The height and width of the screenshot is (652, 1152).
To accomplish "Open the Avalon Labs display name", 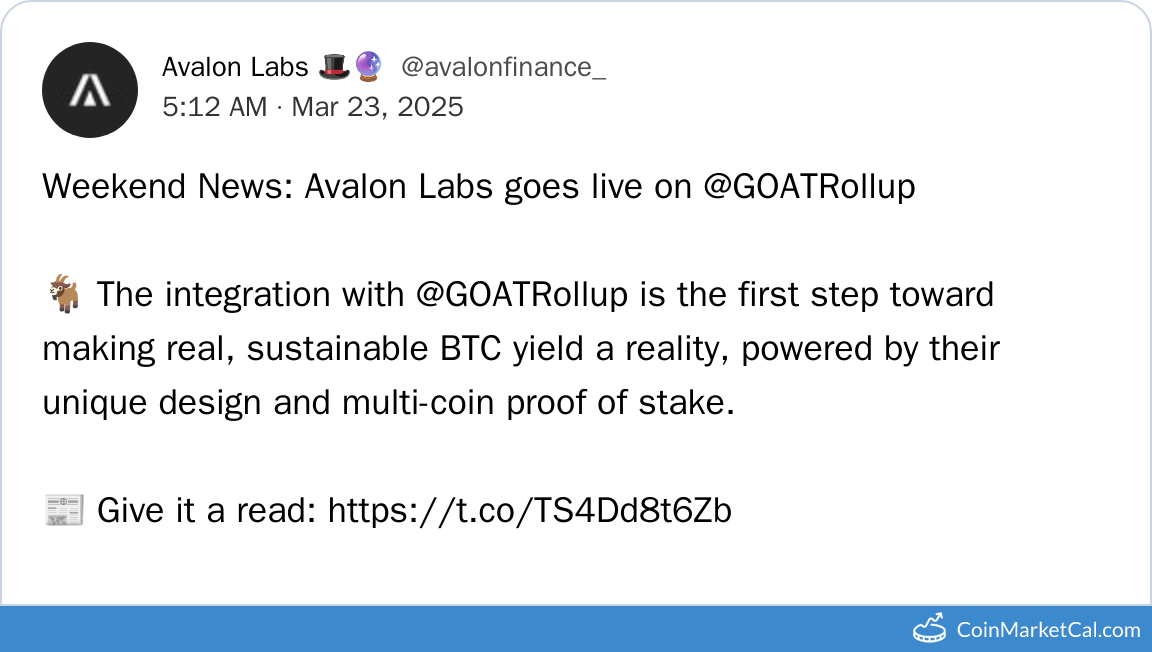I will coord(235,68).
